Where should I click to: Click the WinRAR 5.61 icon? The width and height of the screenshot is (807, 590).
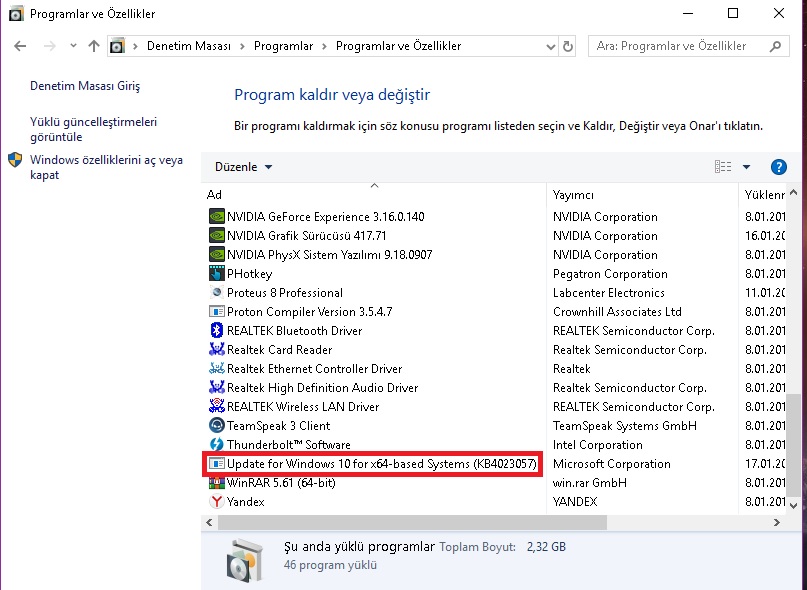click(217, 483)
